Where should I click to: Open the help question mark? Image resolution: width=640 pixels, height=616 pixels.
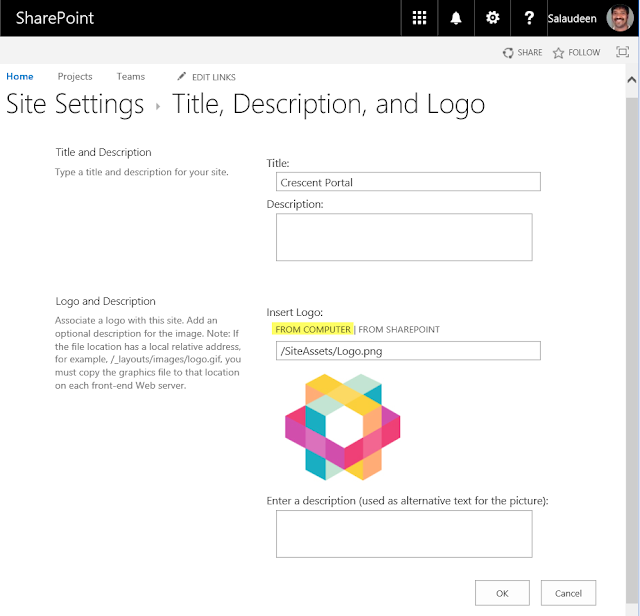tap(529, 18)
